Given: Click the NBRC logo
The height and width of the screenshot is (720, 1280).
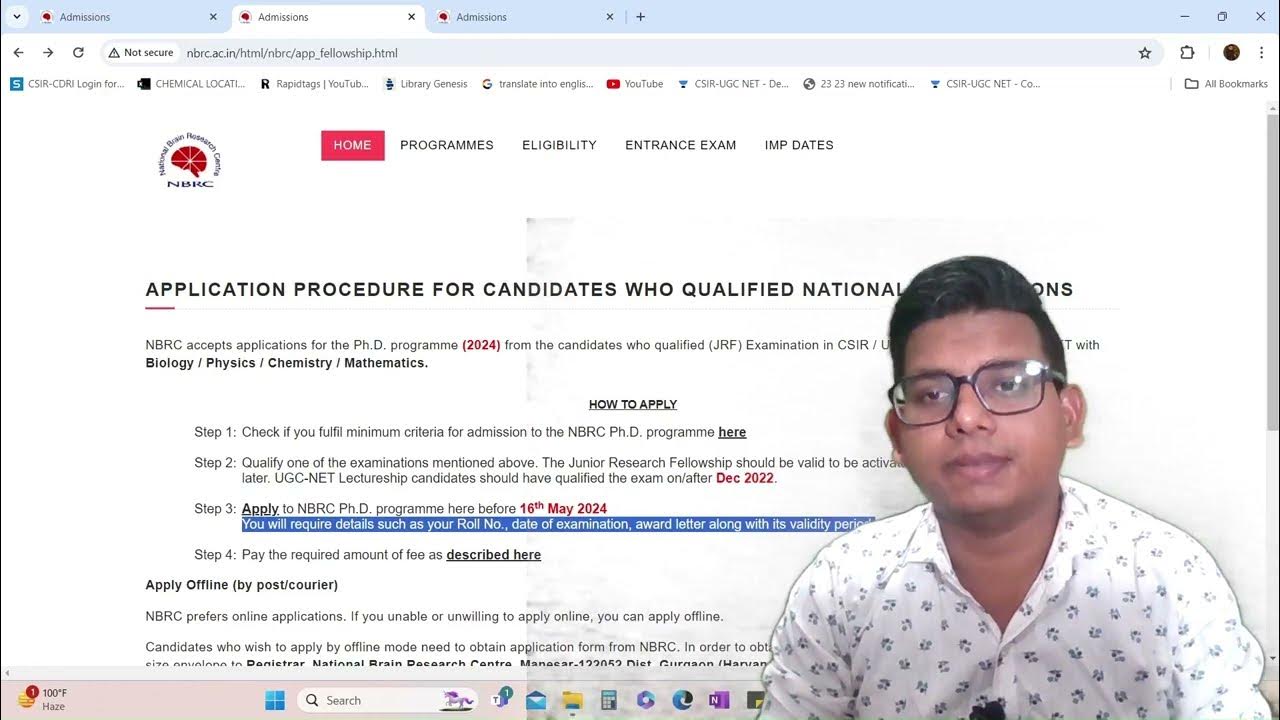Looking at the screenshot, I should tap(189, 160).
